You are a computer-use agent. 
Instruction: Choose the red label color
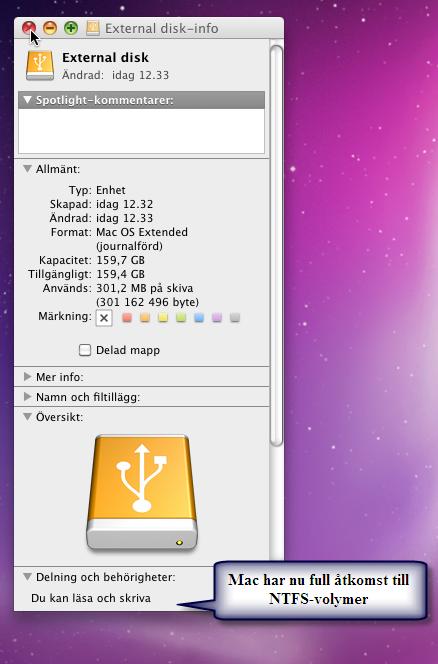coord(127,318)
